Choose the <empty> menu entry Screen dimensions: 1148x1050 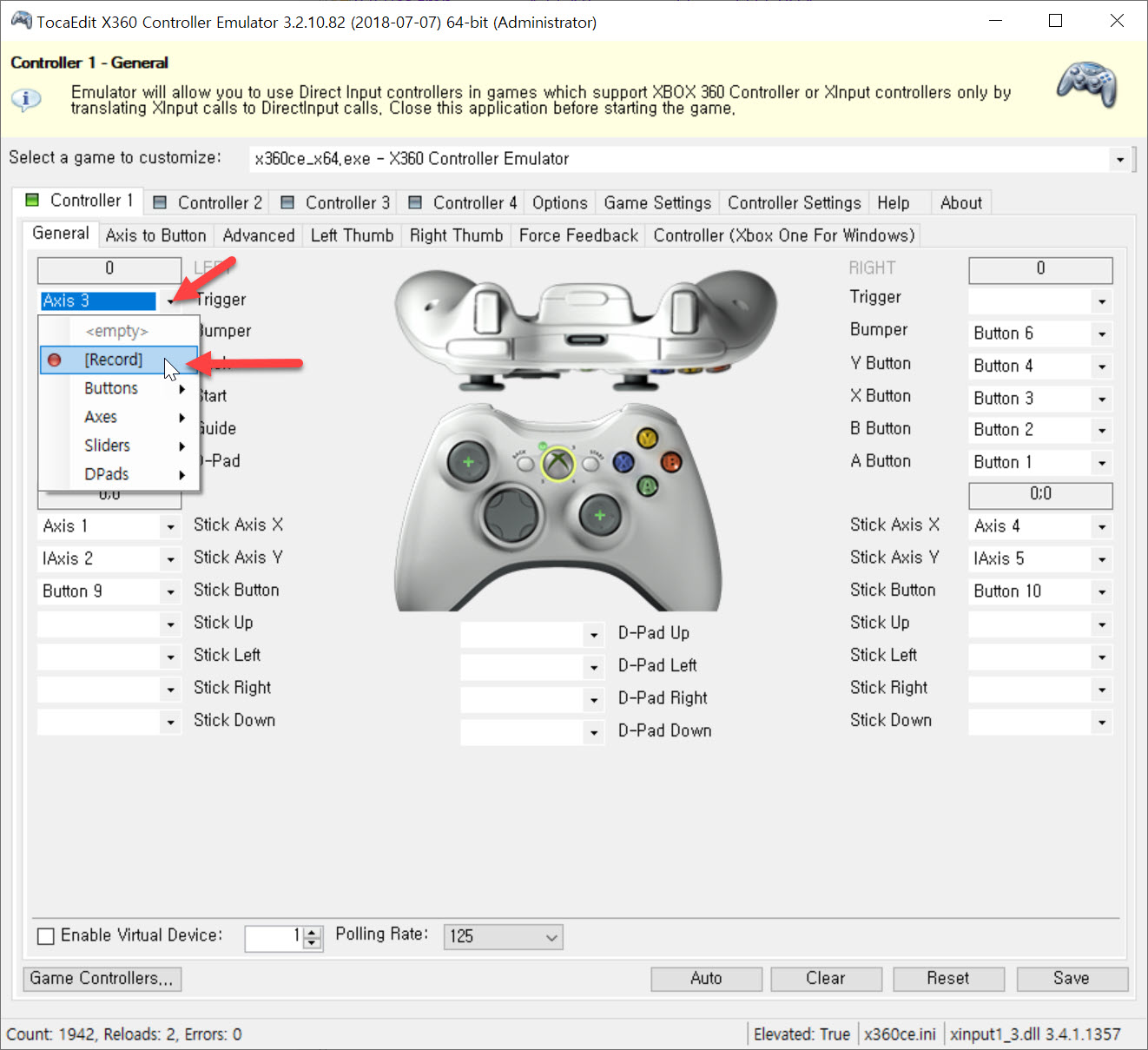point(117,331)
